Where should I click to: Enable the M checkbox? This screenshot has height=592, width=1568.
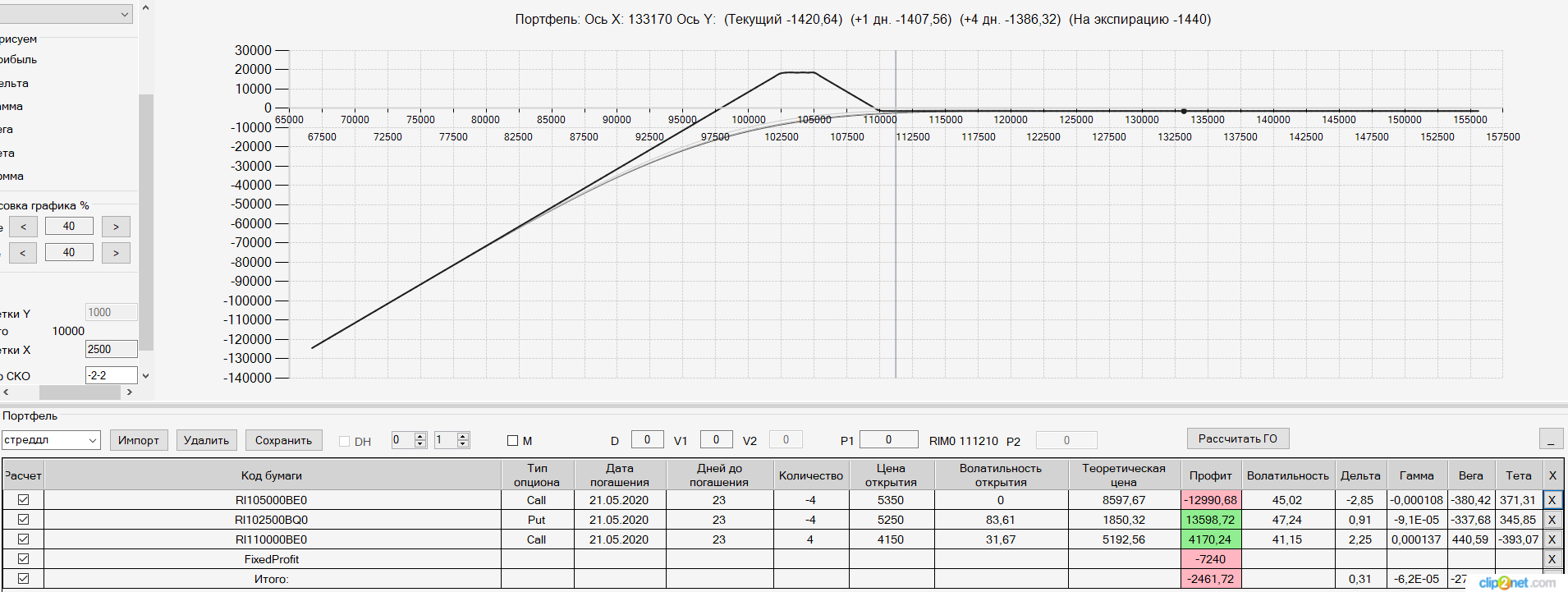click(513, 441)
